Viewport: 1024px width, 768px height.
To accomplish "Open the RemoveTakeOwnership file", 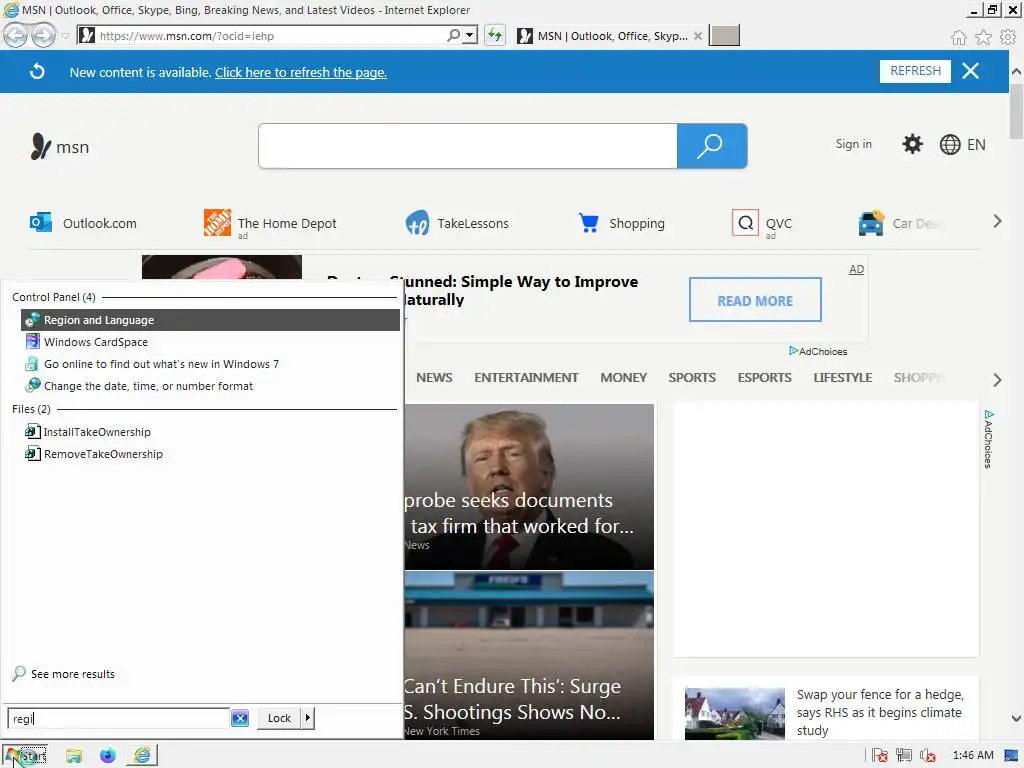I will coord(210,454).
